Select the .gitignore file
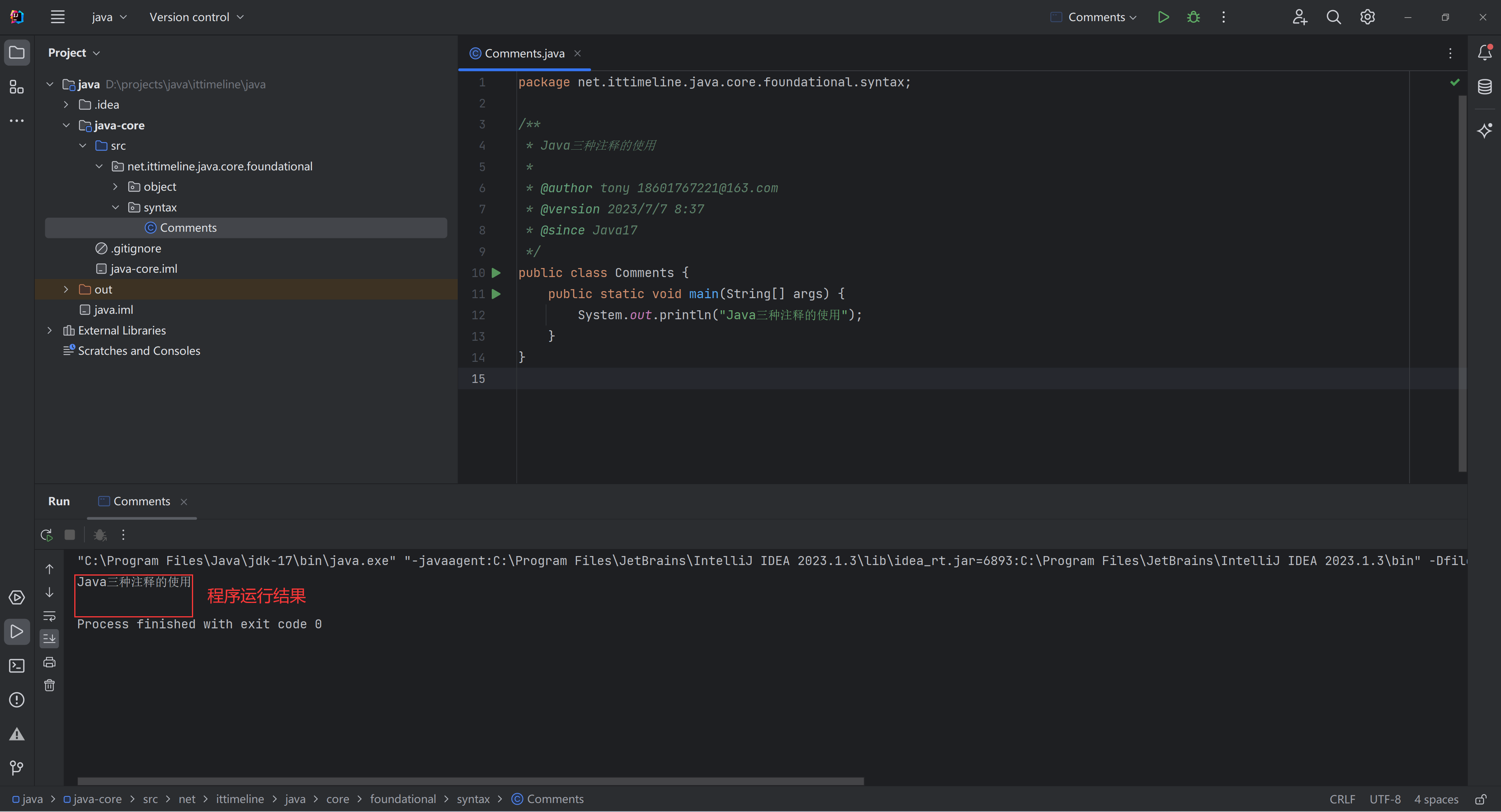This screenshot has height=812, width=1501. point(128,248)
